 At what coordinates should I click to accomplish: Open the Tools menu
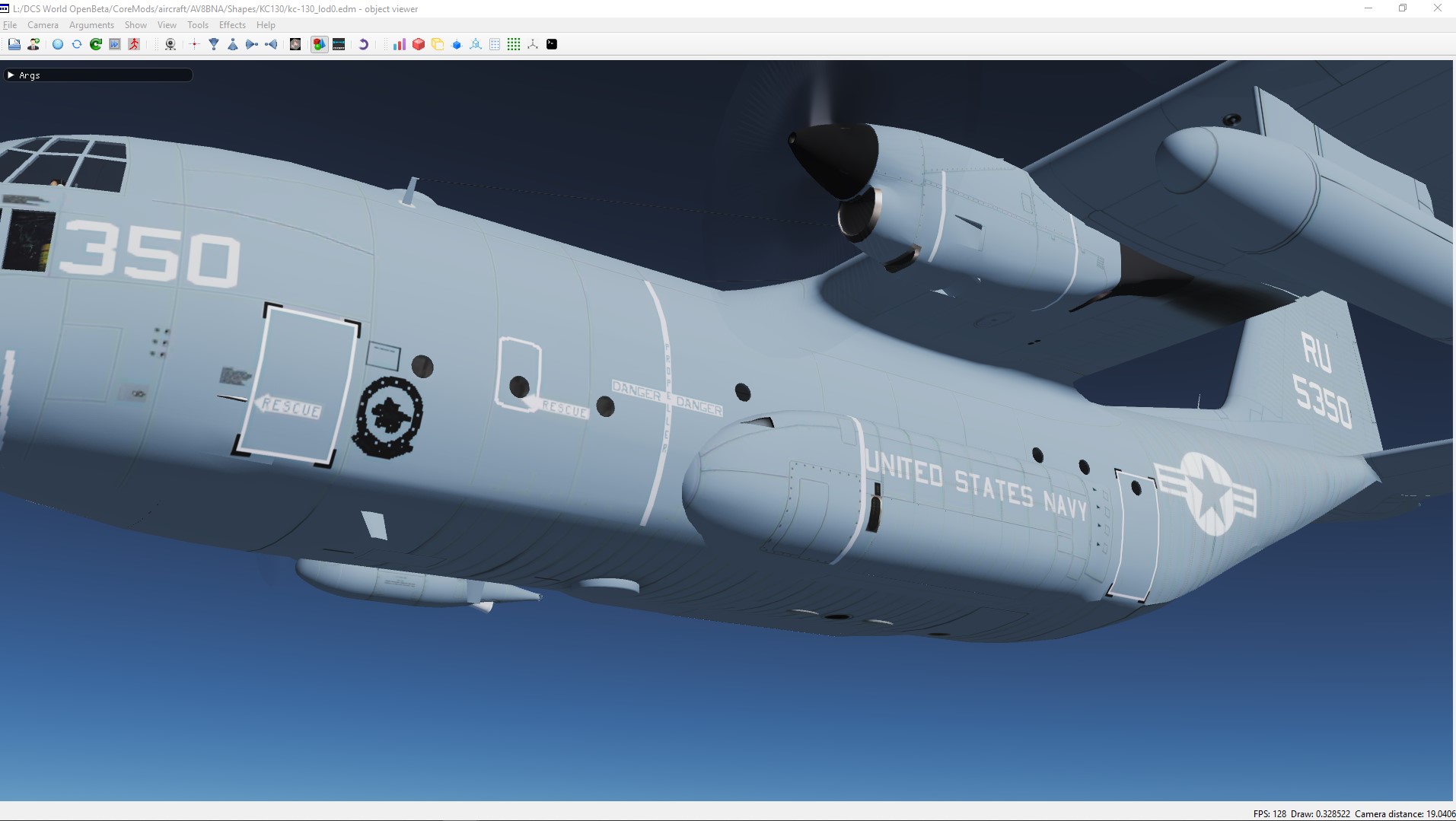point(198,25)
